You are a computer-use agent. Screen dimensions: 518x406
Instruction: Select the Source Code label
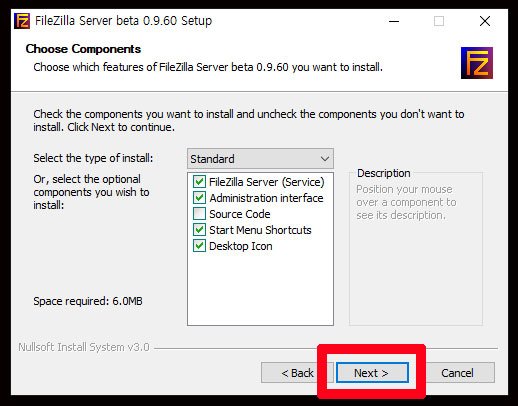240,214
